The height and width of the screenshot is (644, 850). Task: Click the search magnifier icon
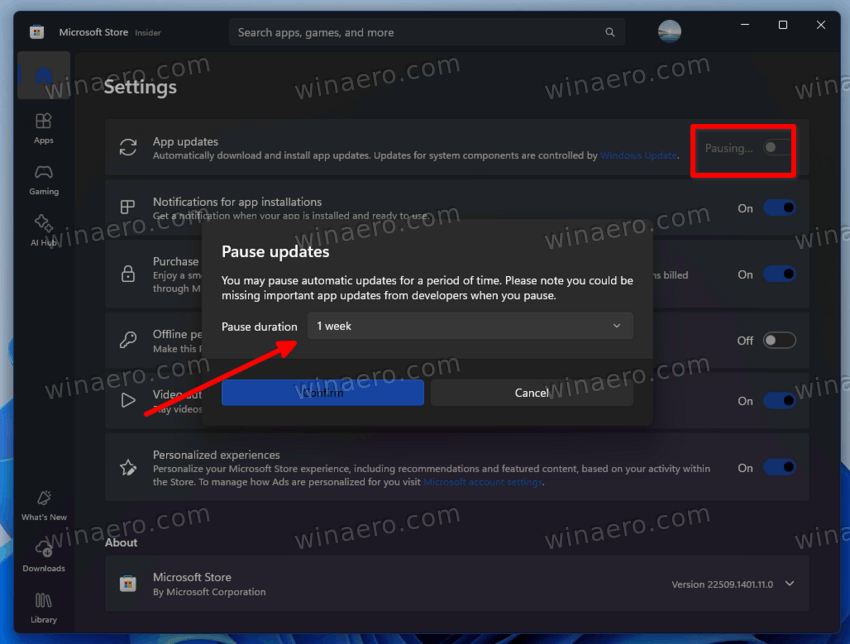click(610, 33)
